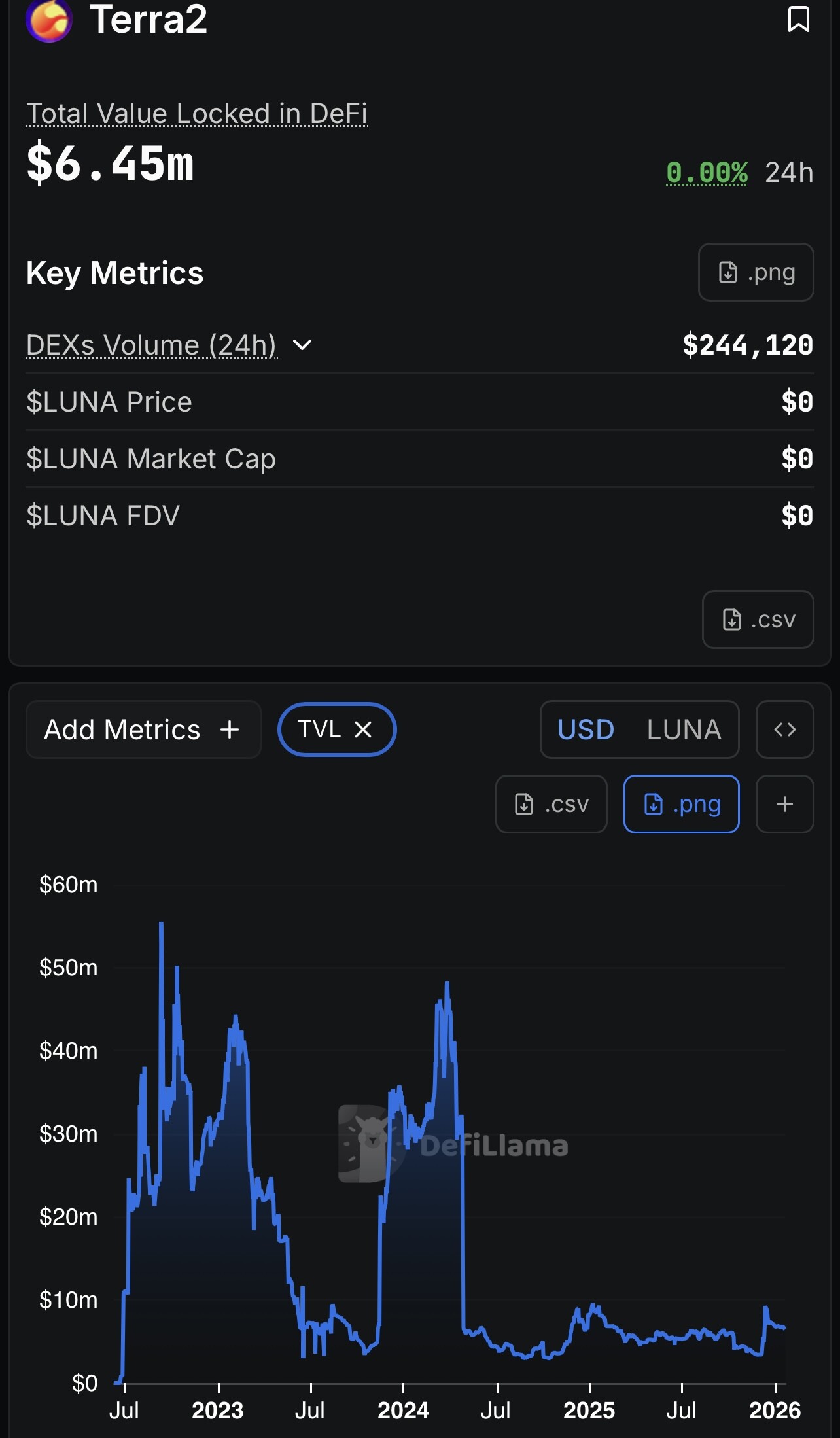Click the 2024 marker on chart axis
The width and height of the screenshot is (840, 1438).
click(x=403, y=1409)
